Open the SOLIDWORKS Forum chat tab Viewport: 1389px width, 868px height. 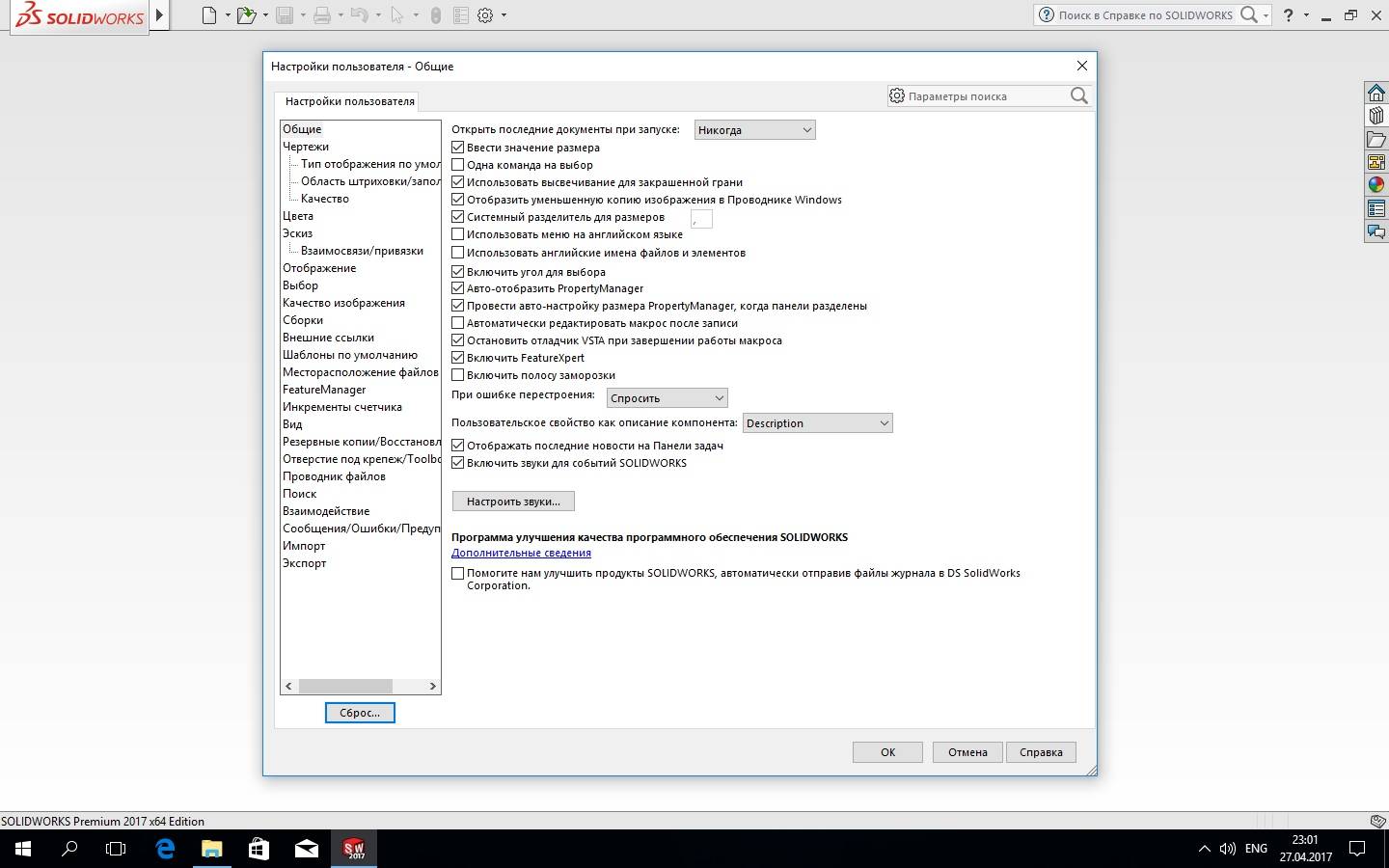tap(1376, 231)
